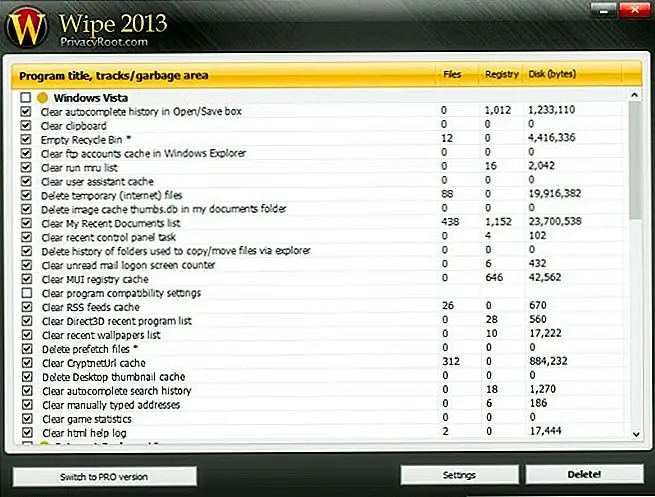
Task: Uncheck Empty Recycle Bin option
Action: pyautogui.click(x=25, y=140)
